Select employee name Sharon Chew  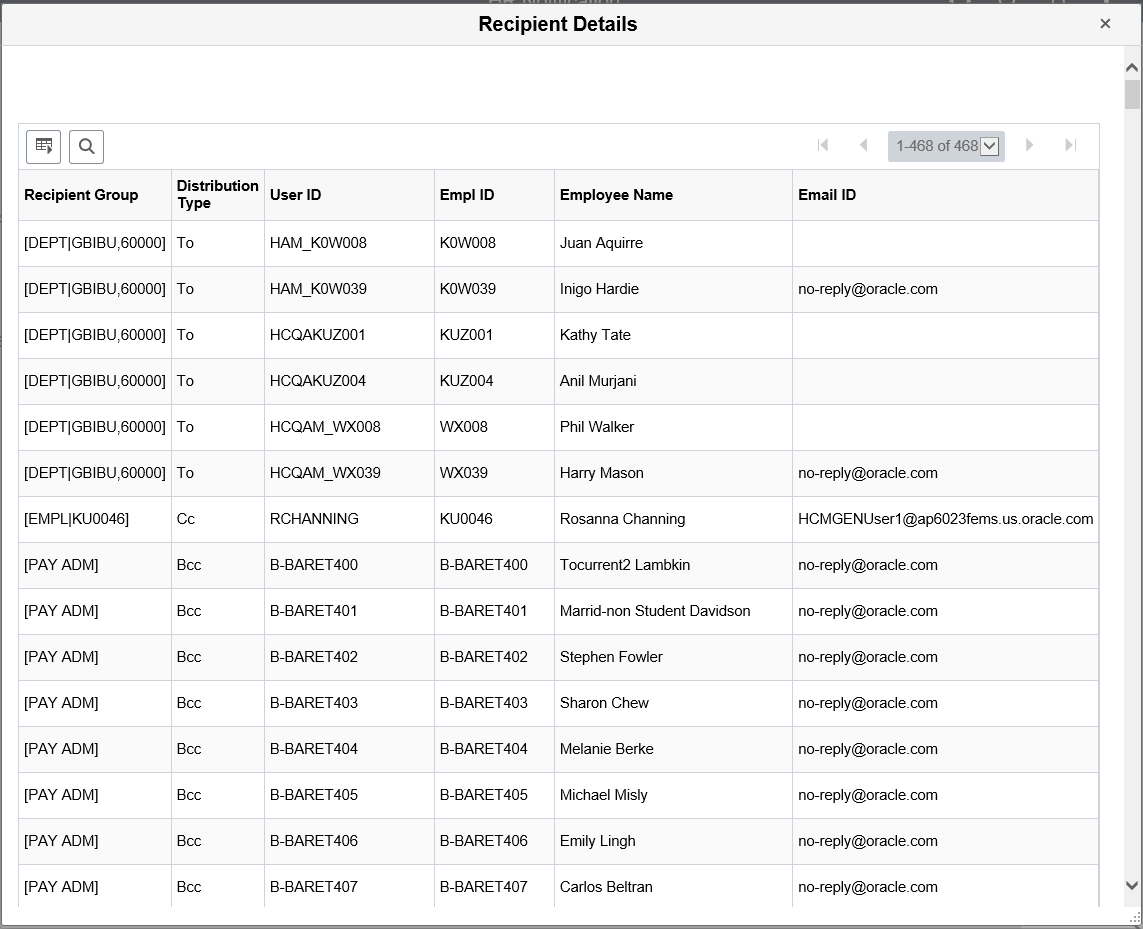coord(604,702)
